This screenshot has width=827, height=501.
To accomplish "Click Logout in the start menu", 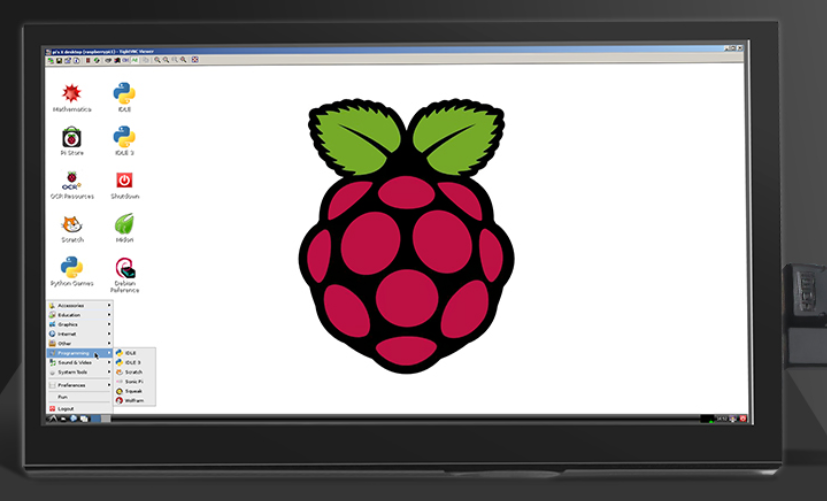I will coord(66,408).
